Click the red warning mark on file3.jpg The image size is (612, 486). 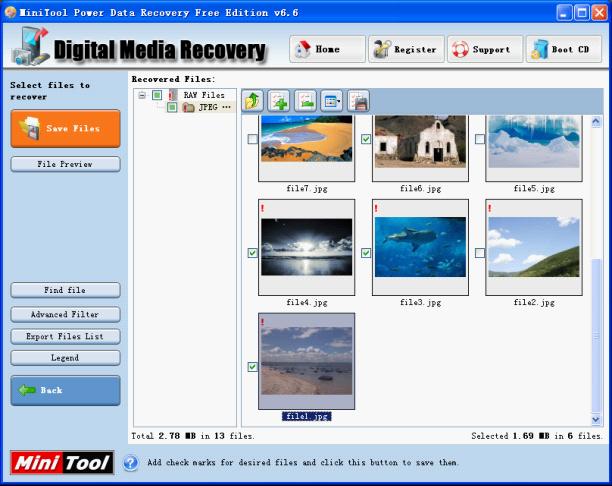click(x=376, y=208)
